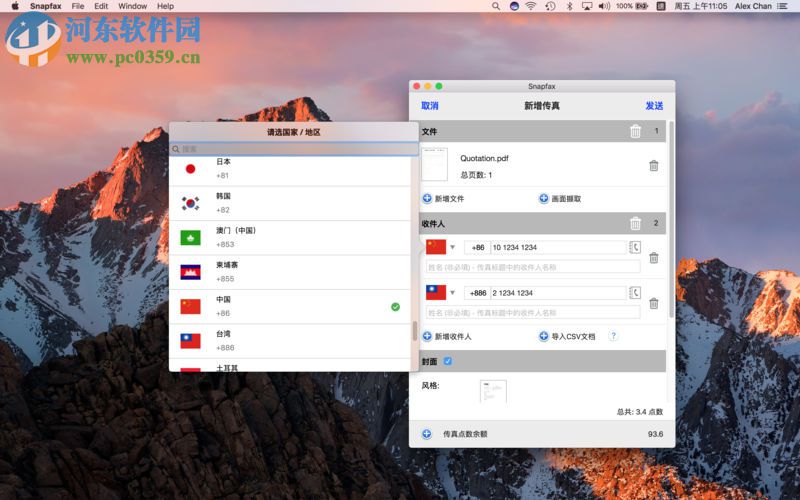Open the Window menu
The height and width of the screenshot is (500, 800).
(132, 6)
